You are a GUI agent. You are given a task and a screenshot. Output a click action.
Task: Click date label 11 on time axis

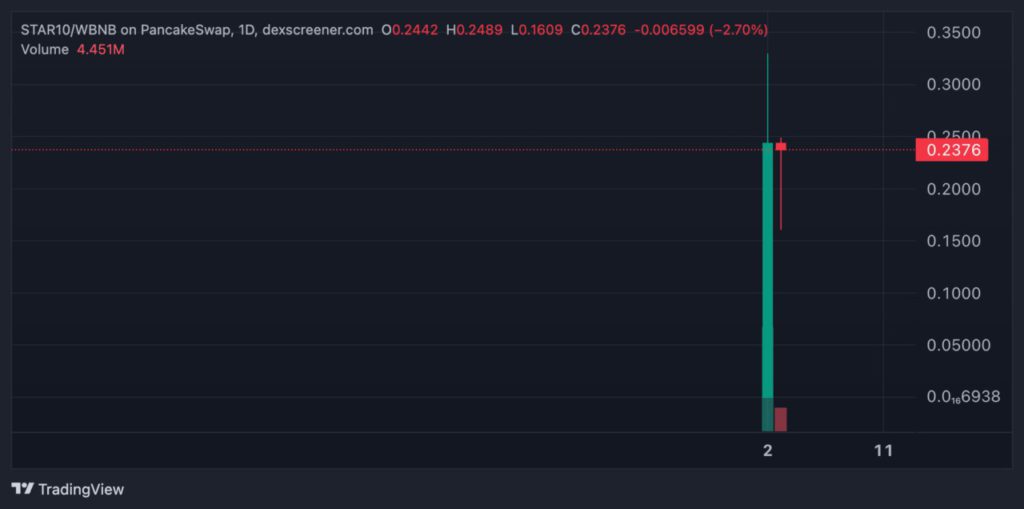(883, 451)
